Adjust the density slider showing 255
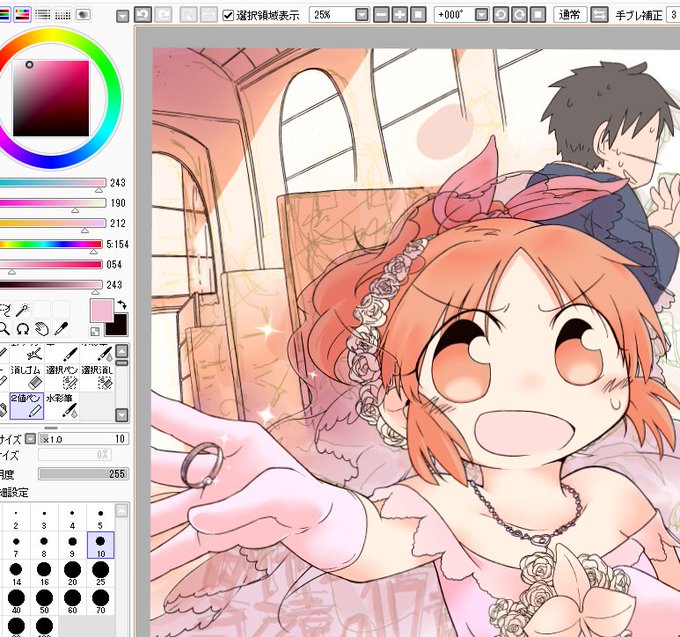The height and width of the screenshot is (637, 680). coord(83,474)
